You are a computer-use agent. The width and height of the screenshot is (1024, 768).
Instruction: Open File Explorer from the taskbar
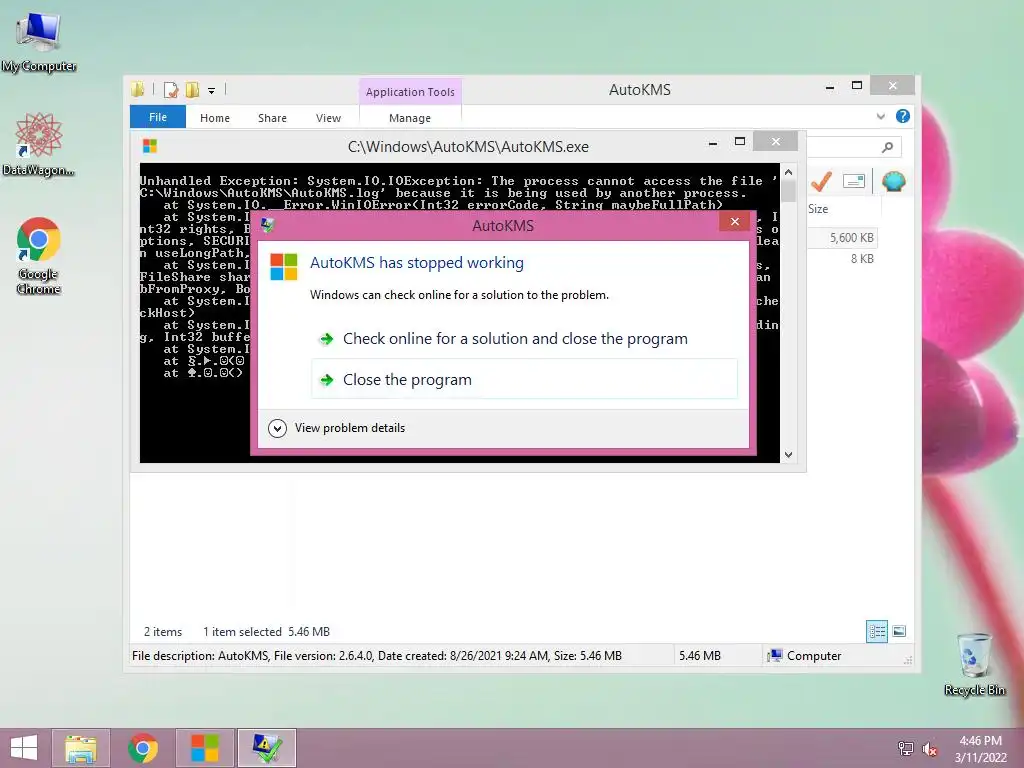[81, 748]
